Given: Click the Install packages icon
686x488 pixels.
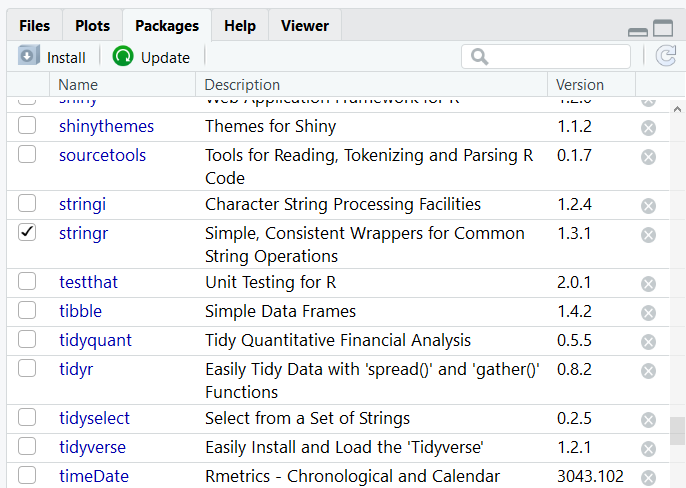Looking at the screenshot, I should click(x=29, y=57).
